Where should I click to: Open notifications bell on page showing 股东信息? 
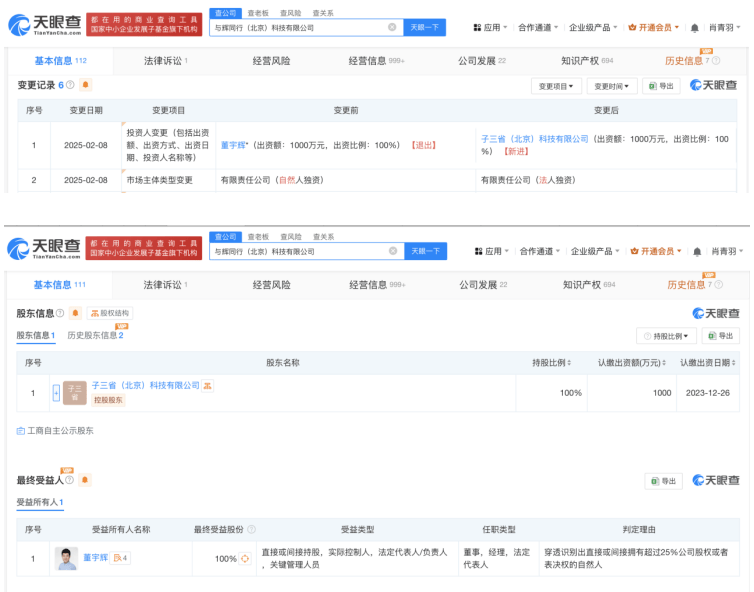(x=697, y=252)
